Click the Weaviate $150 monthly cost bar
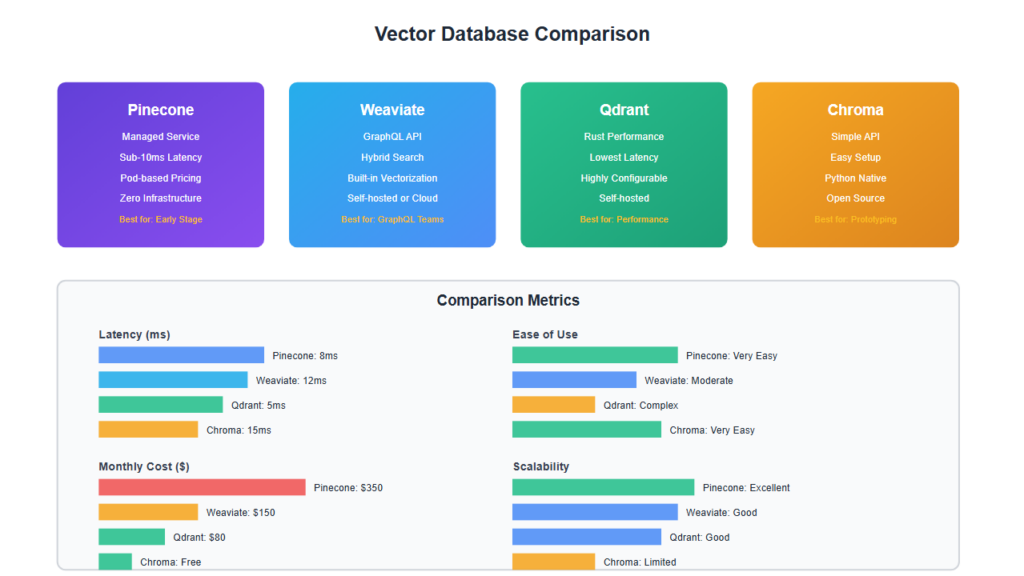The image size is (1024, 576). click(x=148, y=512)
